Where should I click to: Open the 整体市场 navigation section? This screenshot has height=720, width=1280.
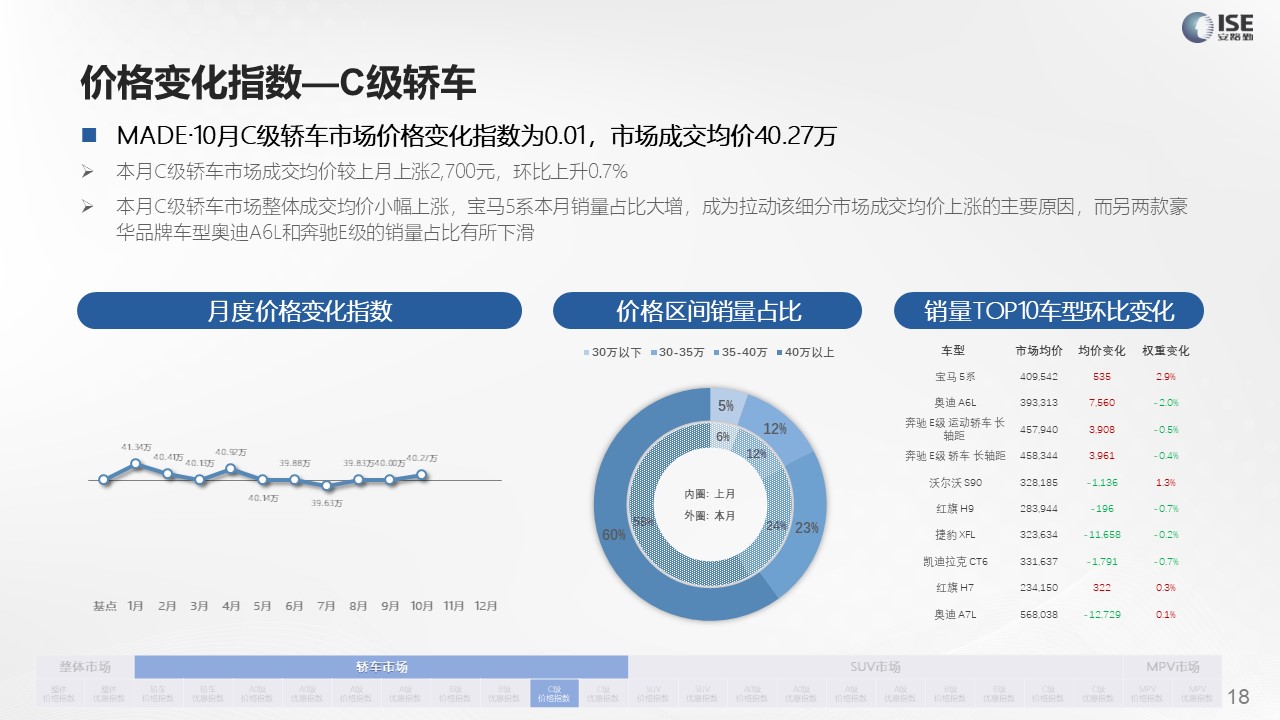(x=85, y=667)
